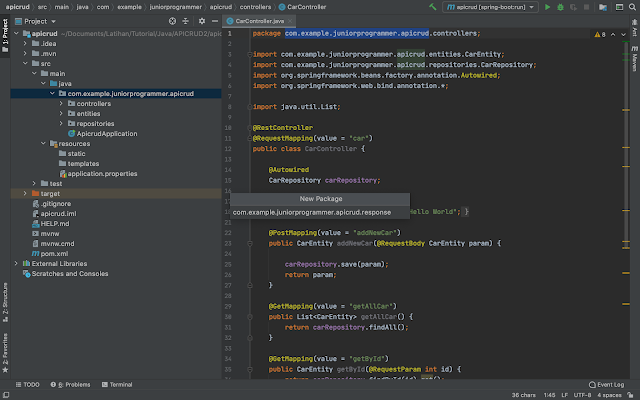Screen dimensions: 640x400
Task: Select the mvnw.cmd file
Action: (53, 244)
